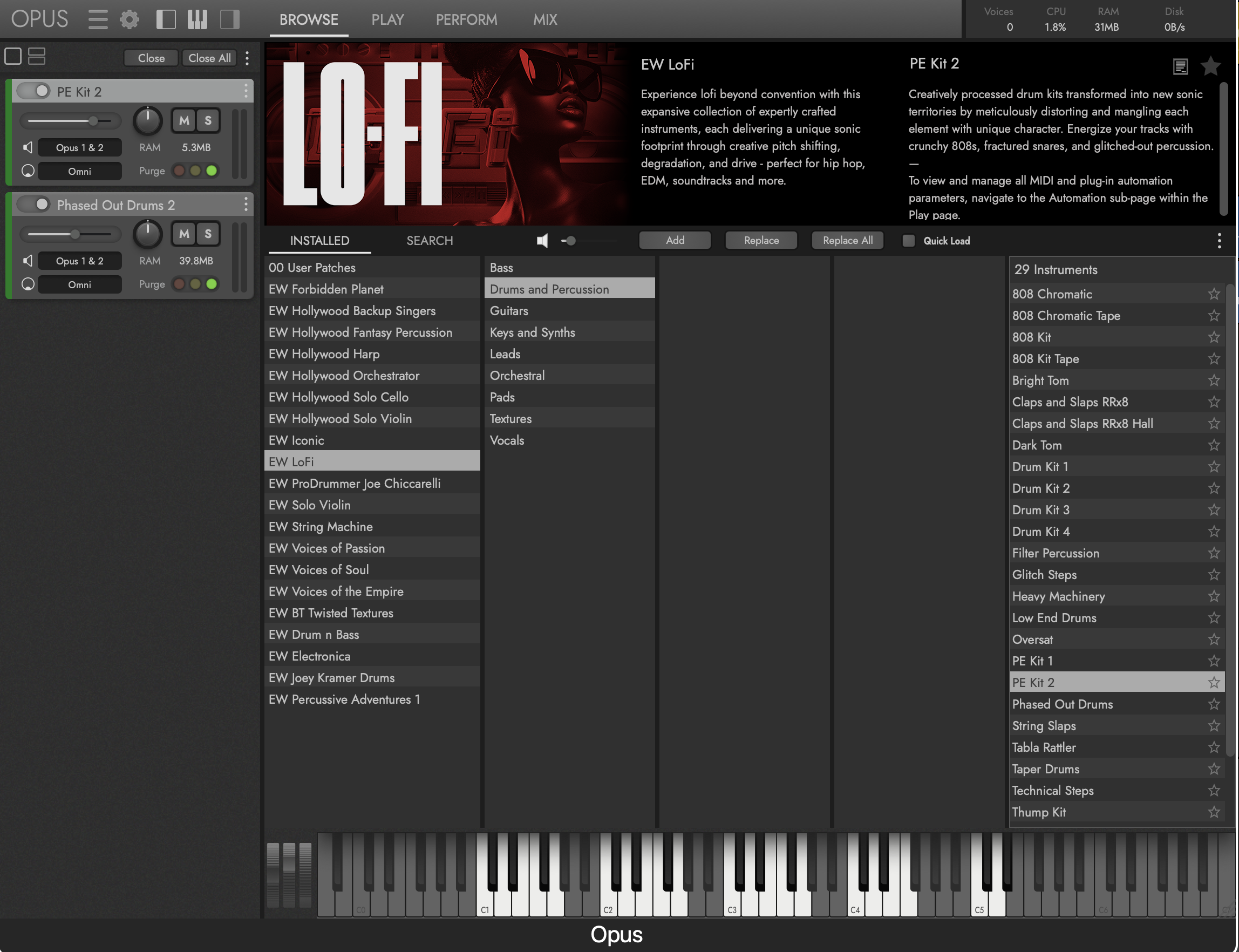Open the main hamburger menu
Image resolution: width=1239 pixels, height=952 pixels.
coord(98,19)
